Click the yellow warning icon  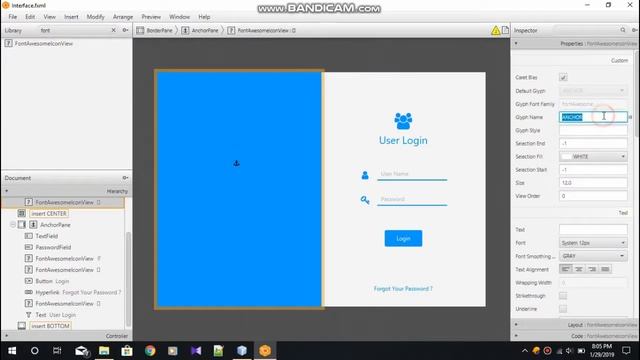(x=496, y=31)
